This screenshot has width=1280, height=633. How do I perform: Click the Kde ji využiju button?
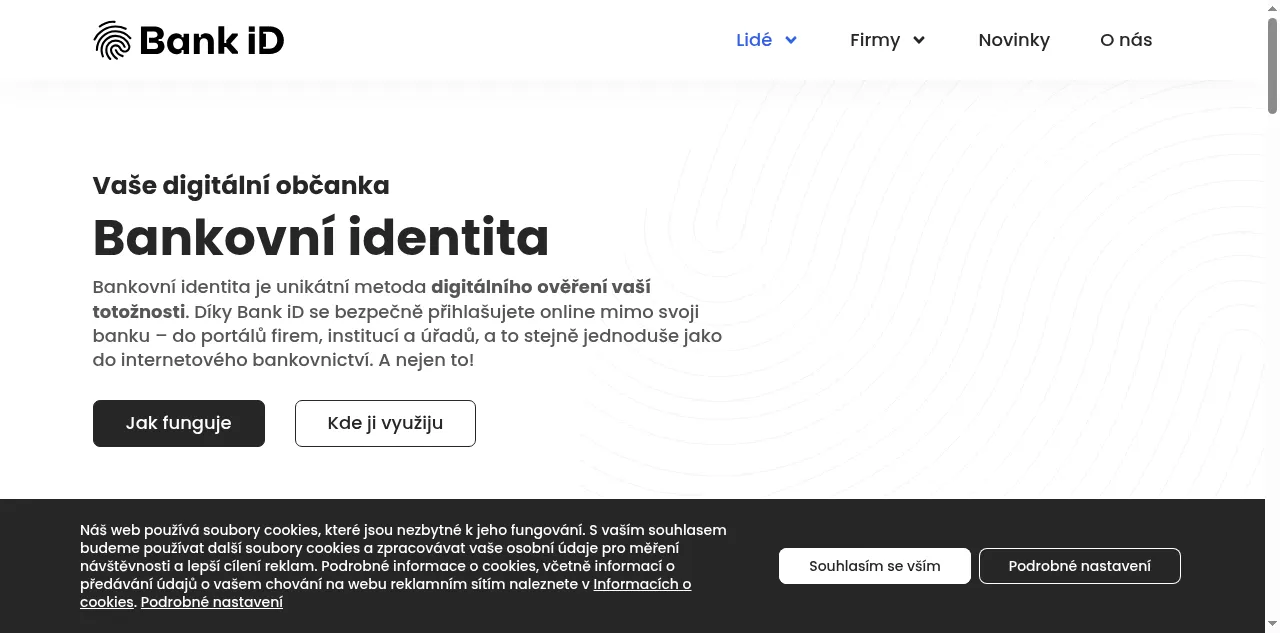(x=385, y=423)
